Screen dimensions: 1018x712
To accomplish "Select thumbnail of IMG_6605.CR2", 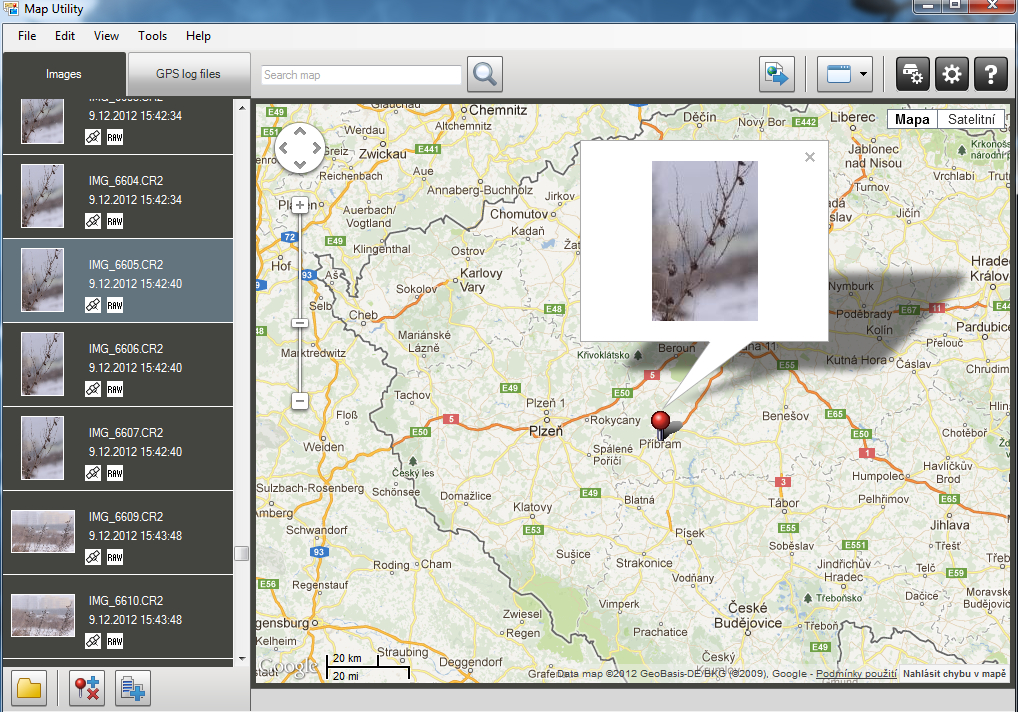I will pos(43,280).
